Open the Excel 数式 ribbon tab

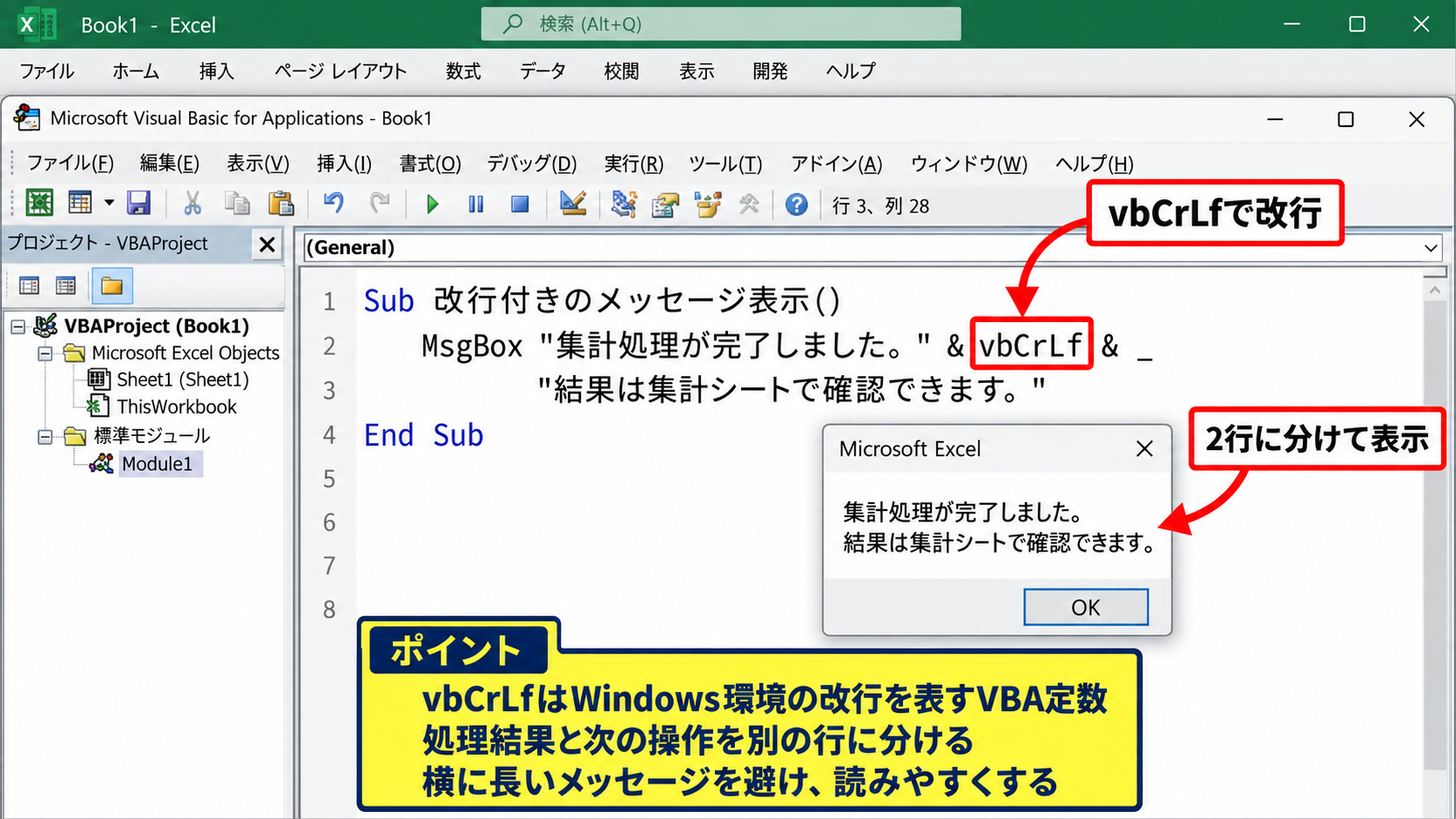pos(463,71)
